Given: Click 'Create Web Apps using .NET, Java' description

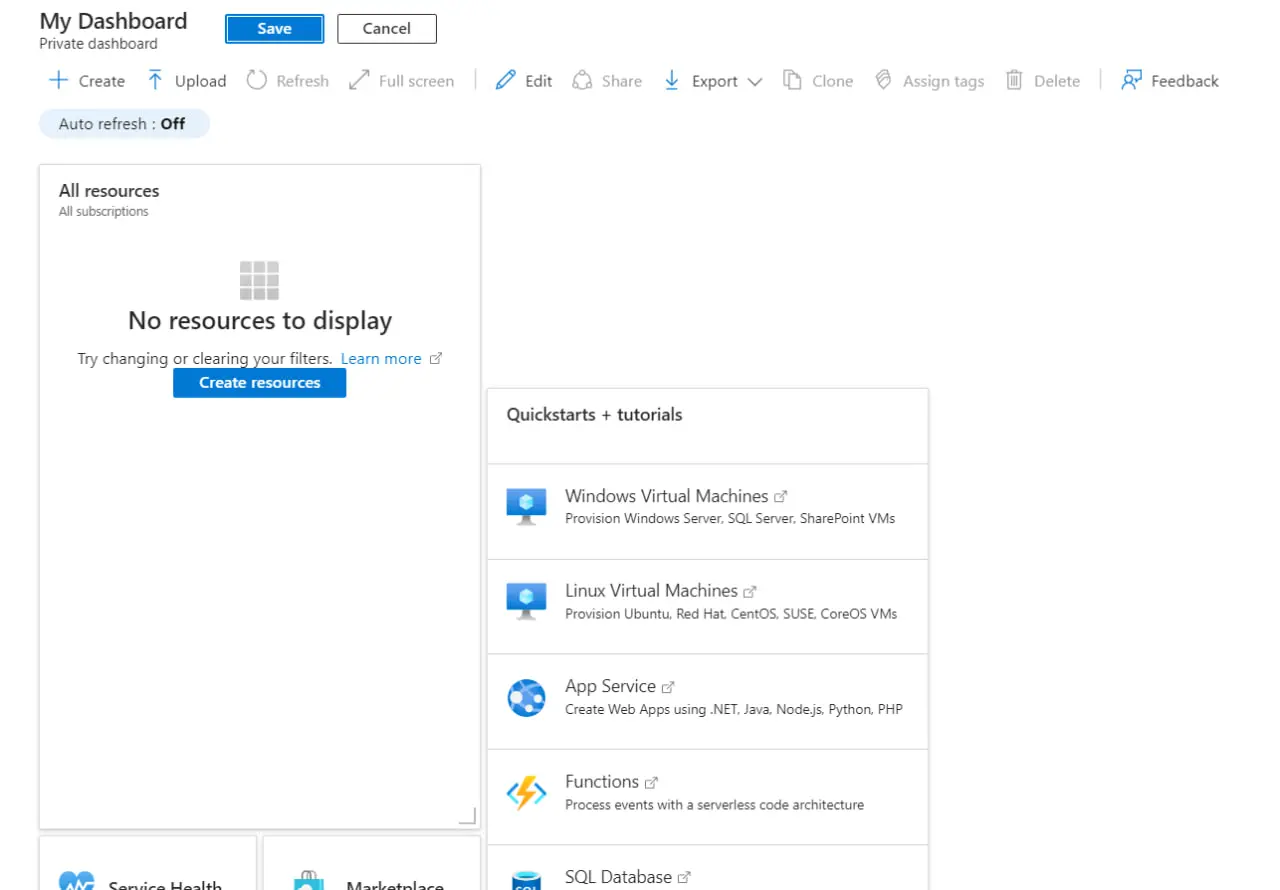Looking at the screenshot, I should coord(733,710).
